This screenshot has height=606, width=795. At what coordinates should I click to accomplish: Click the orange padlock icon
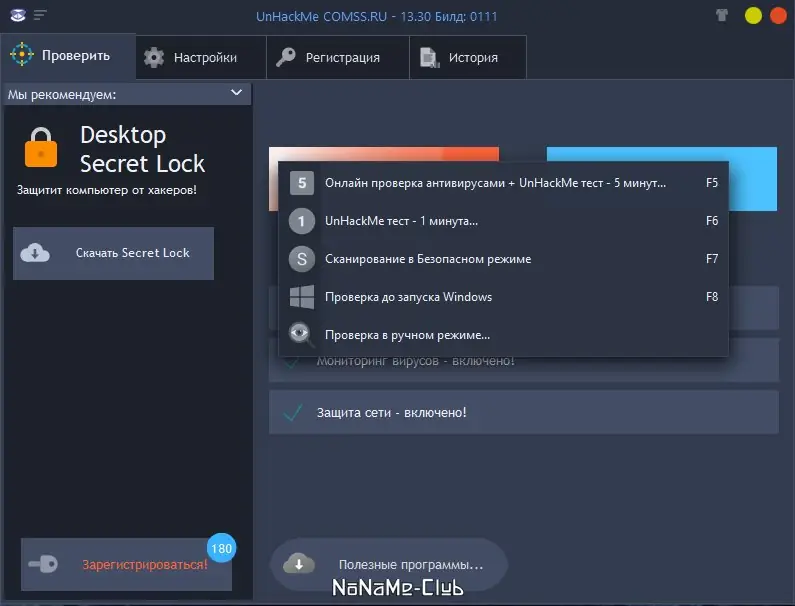point(41,148)
